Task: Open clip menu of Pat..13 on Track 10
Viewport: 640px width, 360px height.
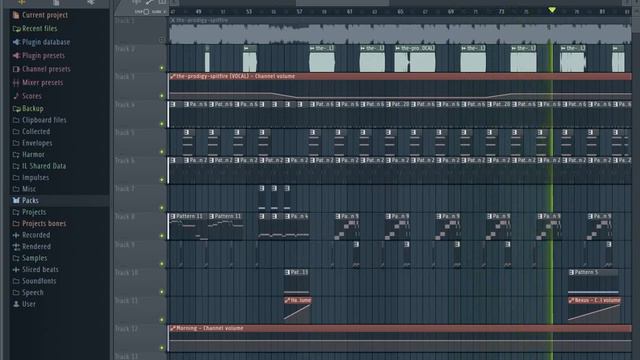Action: pyautogui.click(x=287, y=272)
